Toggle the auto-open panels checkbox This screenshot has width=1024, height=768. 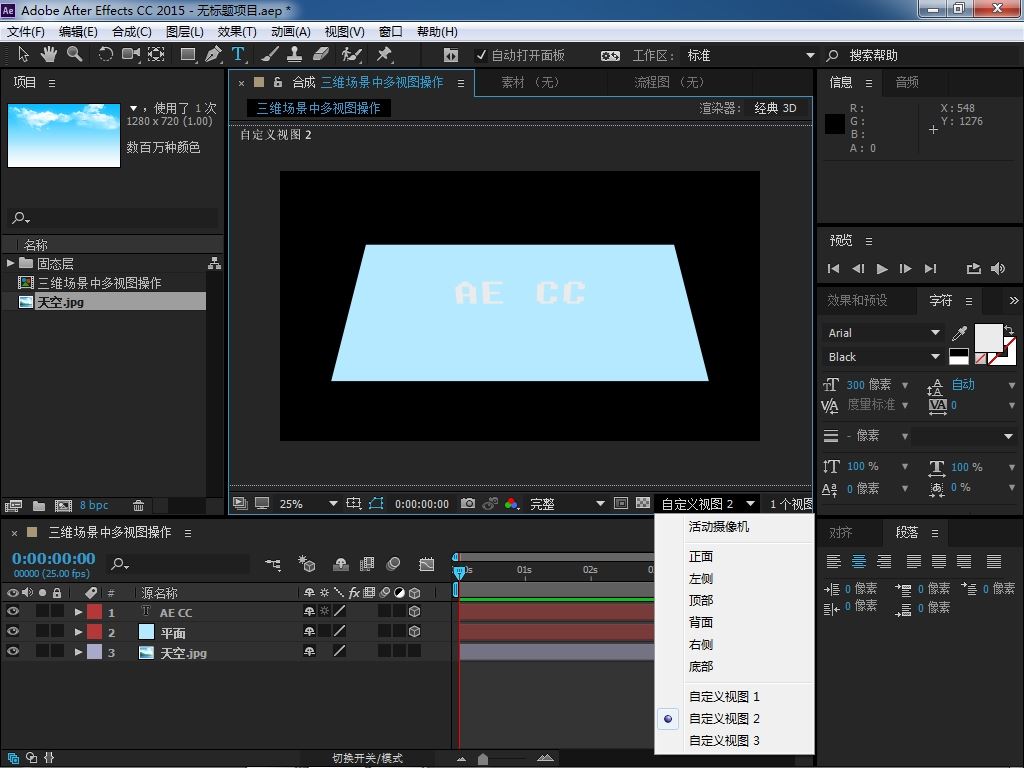481,56
